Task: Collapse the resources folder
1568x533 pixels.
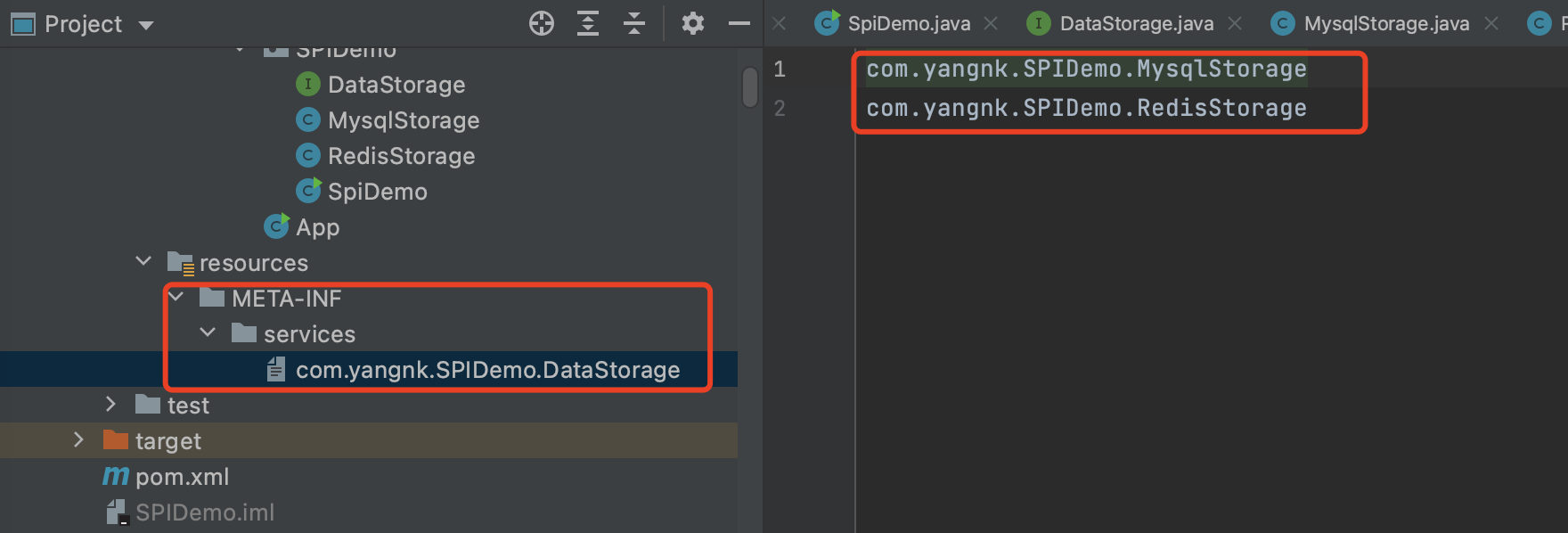Action: coord(143,262)
